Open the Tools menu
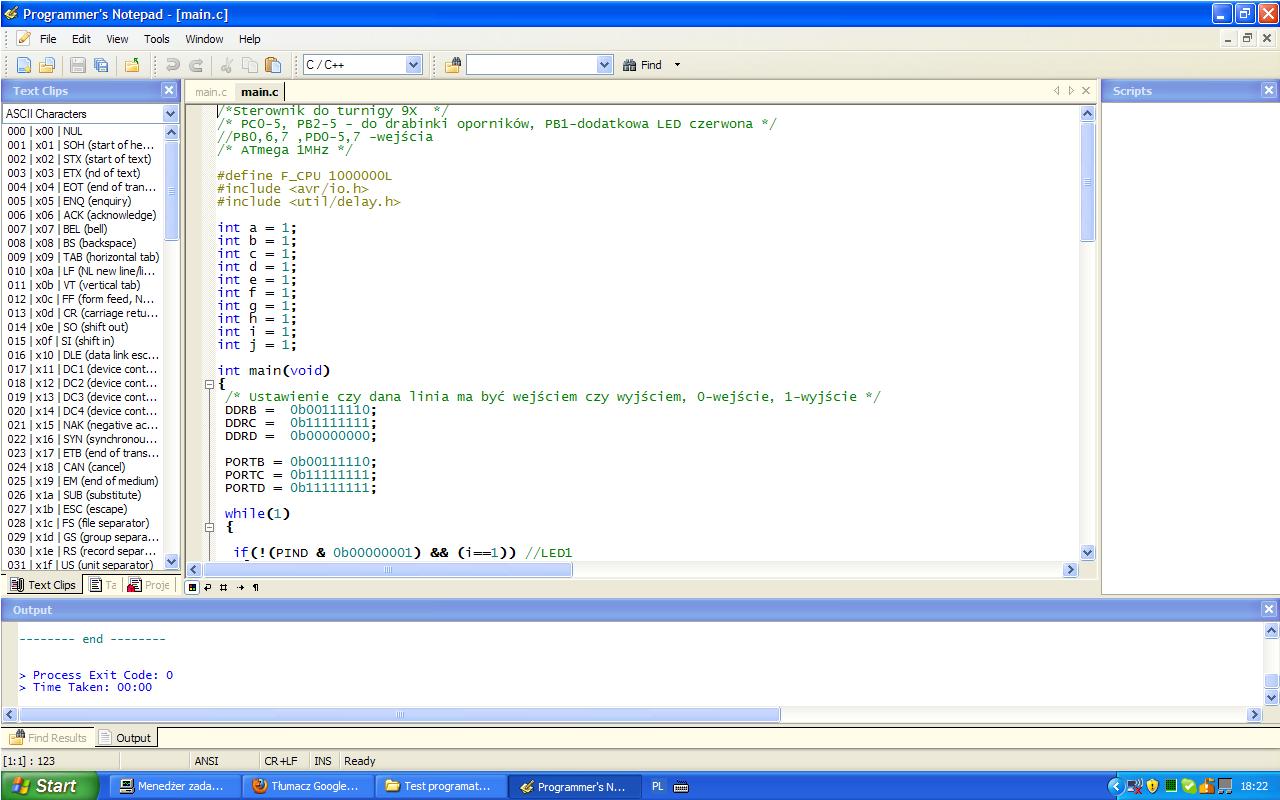This screenshot has width=1280, height=800. 156,39
